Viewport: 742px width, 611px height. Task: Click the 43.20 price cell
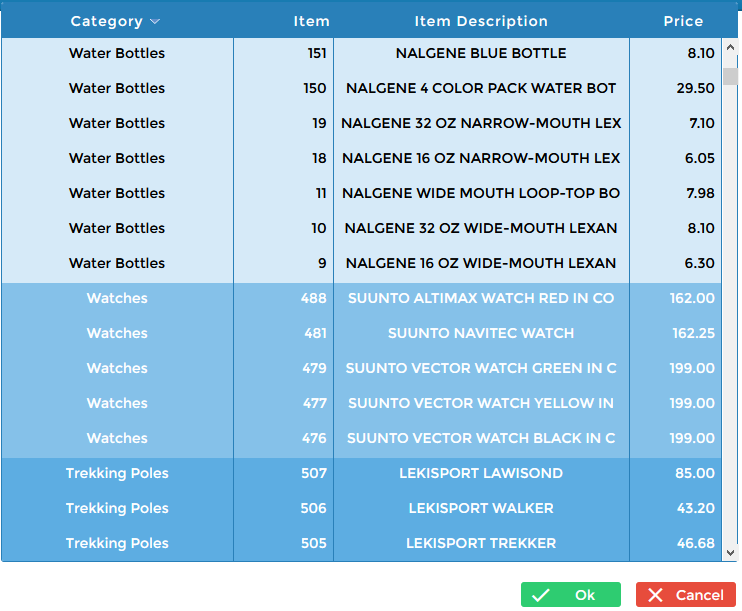(676, 508)
